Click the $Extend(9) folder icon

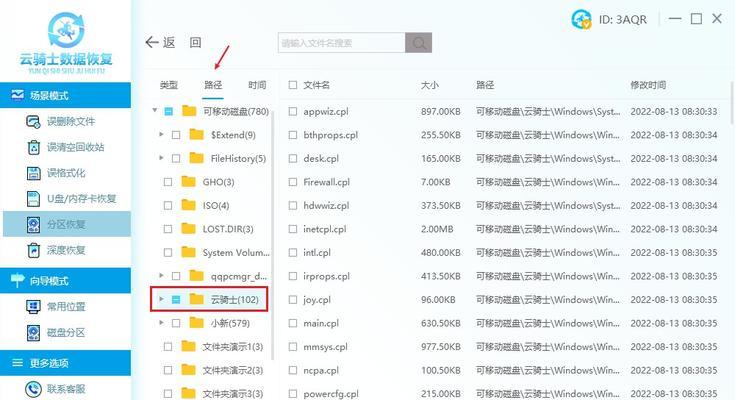click(x=196, y=135)
